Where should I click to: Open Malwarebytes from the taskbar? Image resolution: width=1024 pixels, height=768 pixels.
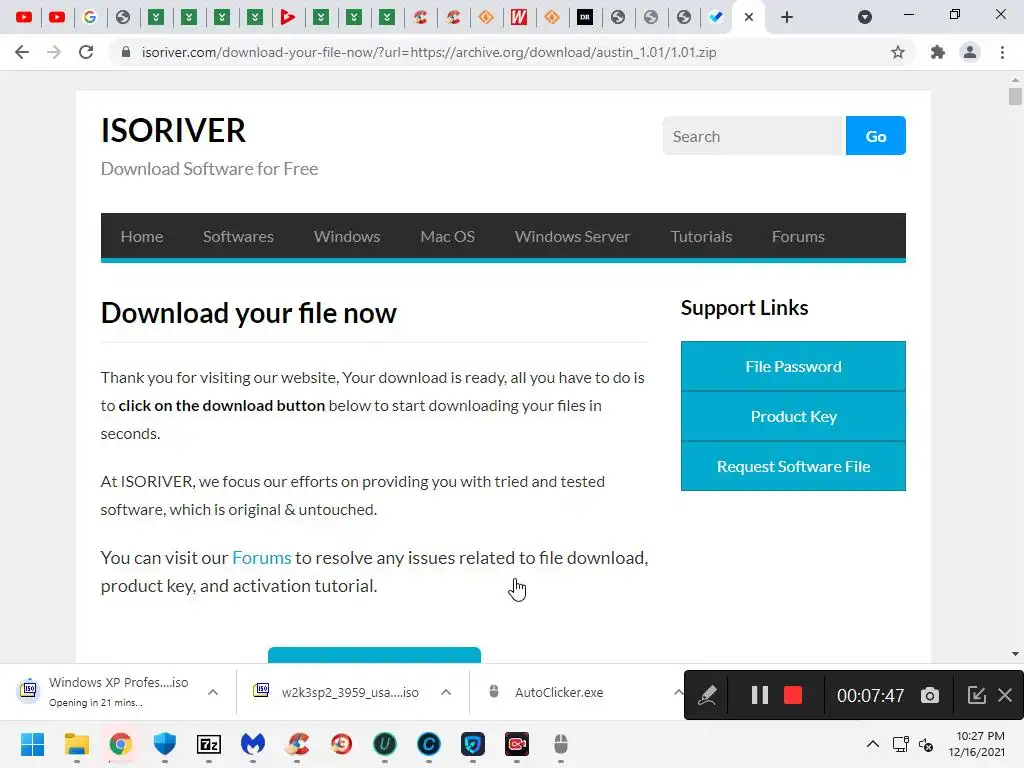pyautogui.click(x=253, y=744)
